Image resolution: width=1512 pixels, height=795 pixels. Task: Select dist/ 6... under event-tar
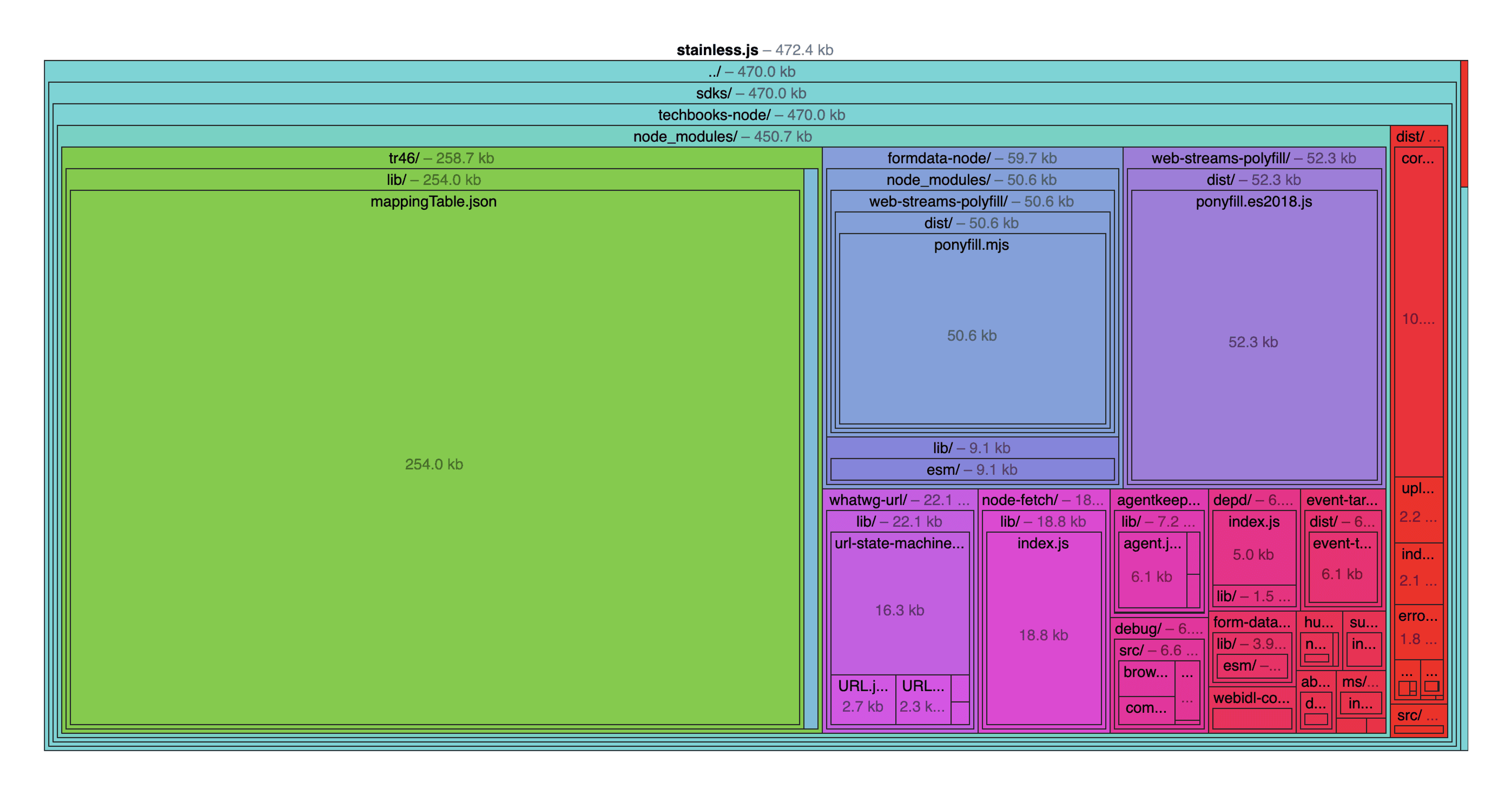coord(1343,522)
